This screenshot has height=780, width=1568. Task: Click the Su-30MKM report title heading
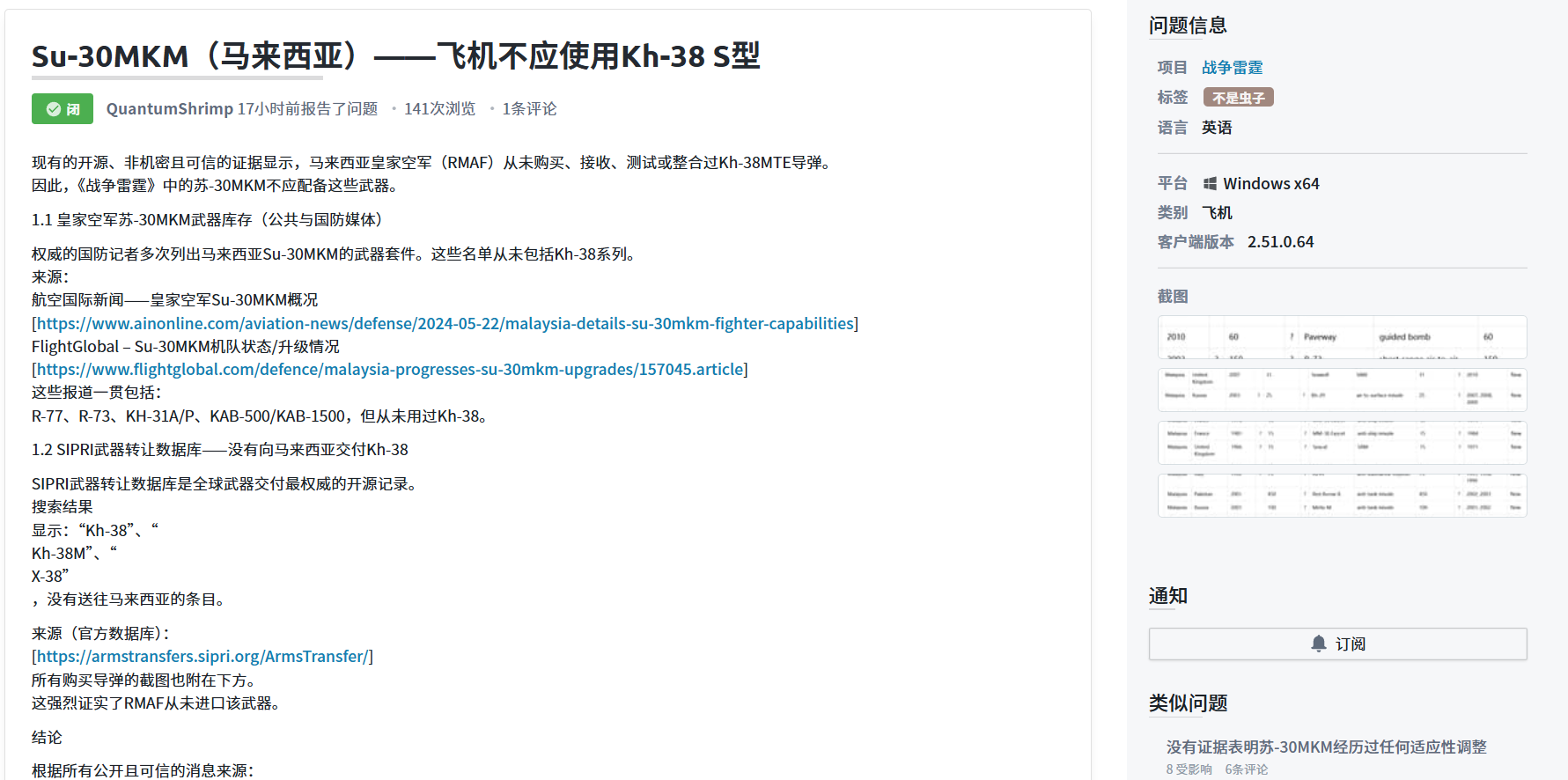pos(395,57)
